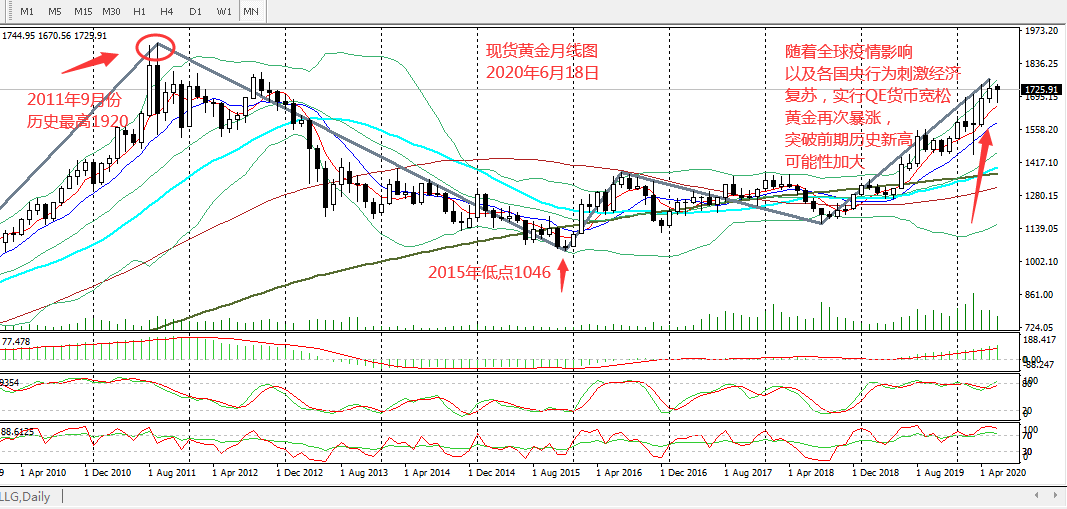Click the 1139.05 price scale label
This screenshot has height=509, width=1067.
(x=1041, y=229)
